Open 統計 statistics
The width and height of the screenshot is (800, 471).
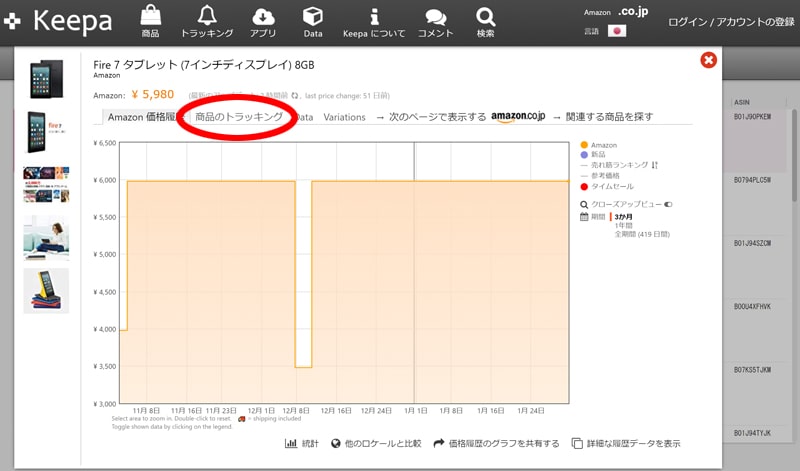coord(302,443)
